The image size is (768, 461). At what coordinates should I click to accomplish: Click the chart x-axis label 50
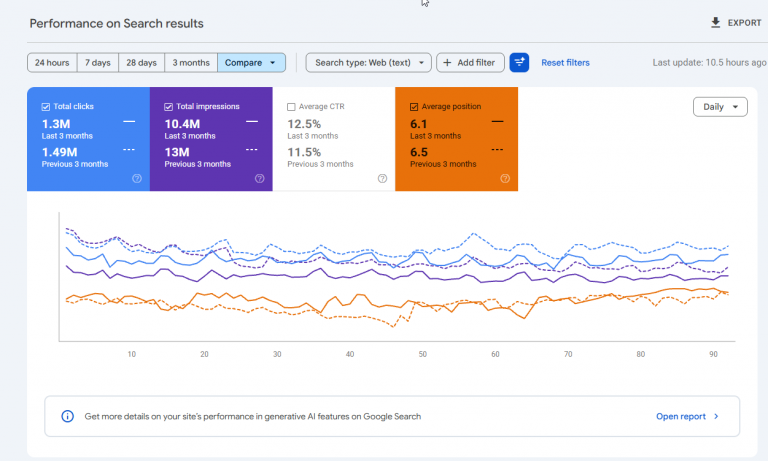tap(423, 354)
